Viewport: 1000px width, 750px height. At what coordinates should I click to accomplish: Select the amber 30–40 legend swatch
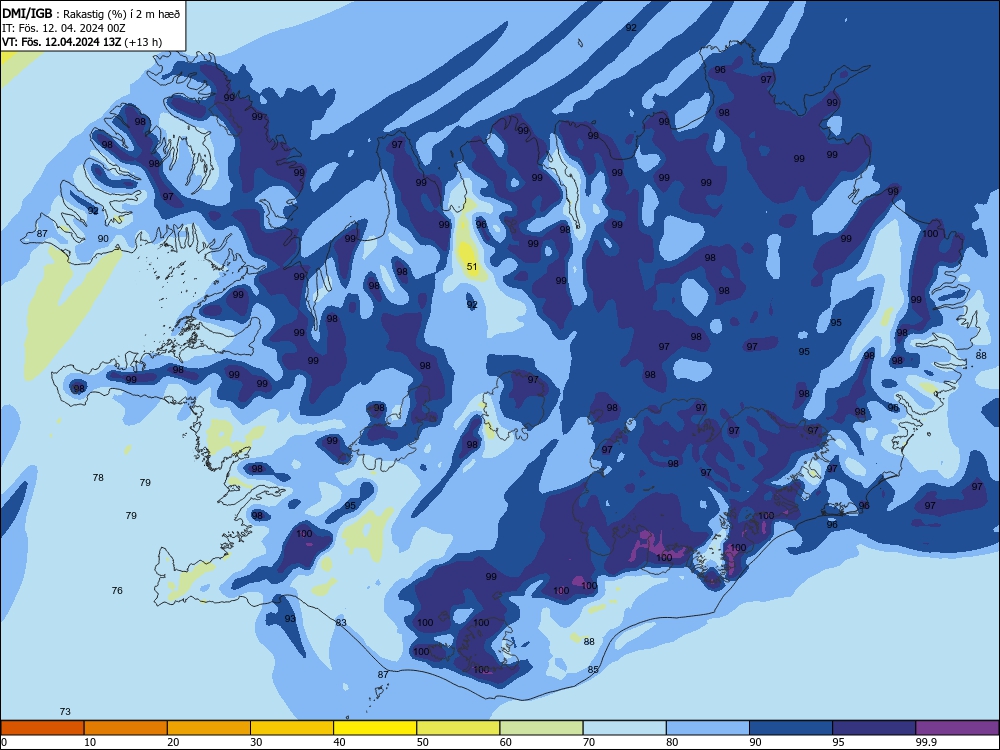click(292, 728)
